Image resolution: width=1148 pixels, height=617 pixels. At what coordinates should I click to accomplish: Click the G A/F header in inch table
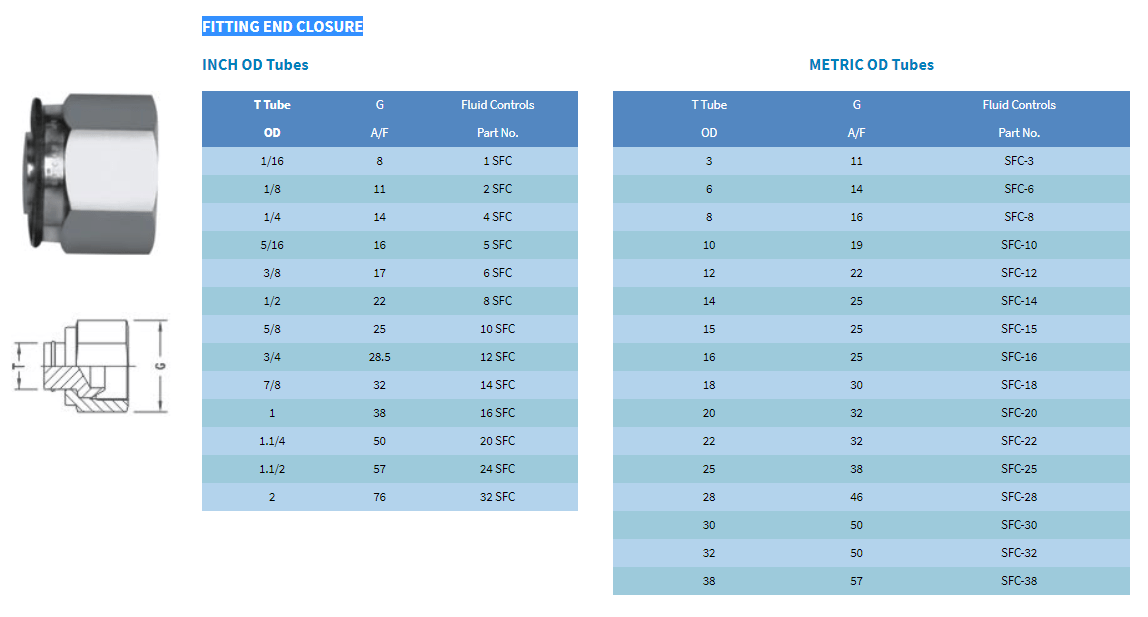point(379,119)
